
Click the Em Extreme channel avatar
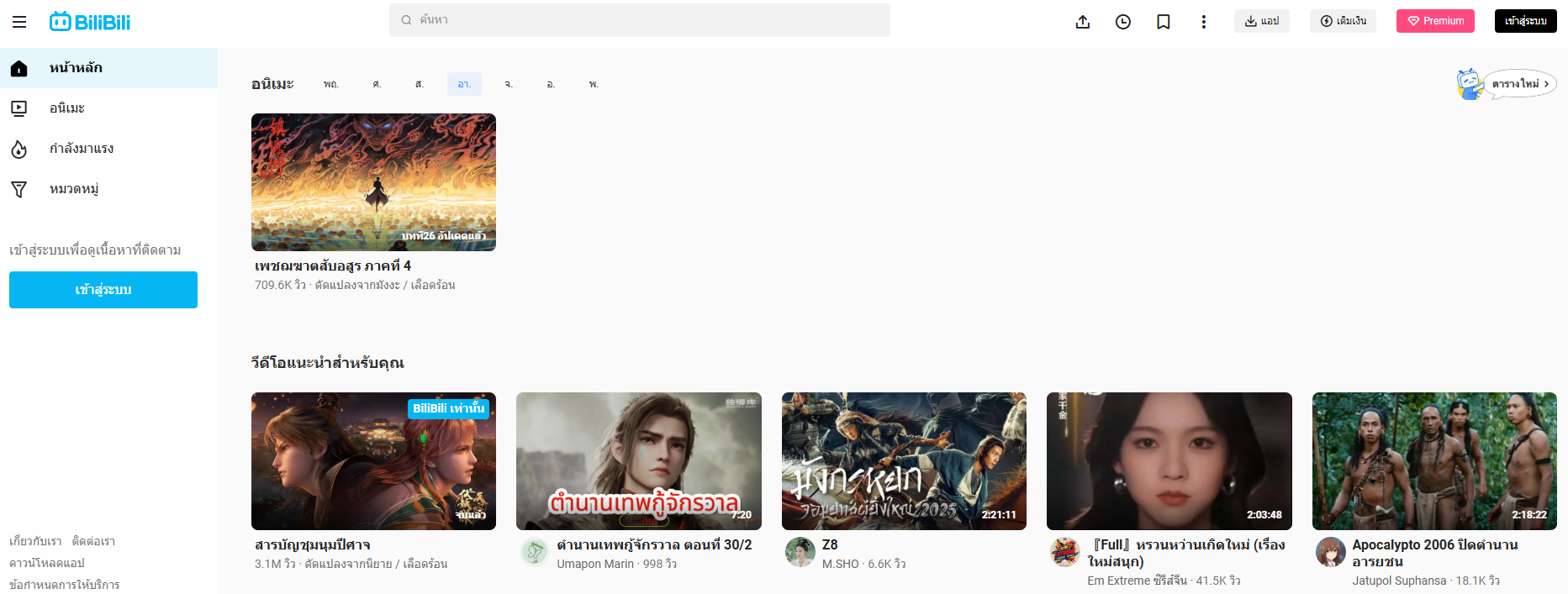coord(1064,552)
